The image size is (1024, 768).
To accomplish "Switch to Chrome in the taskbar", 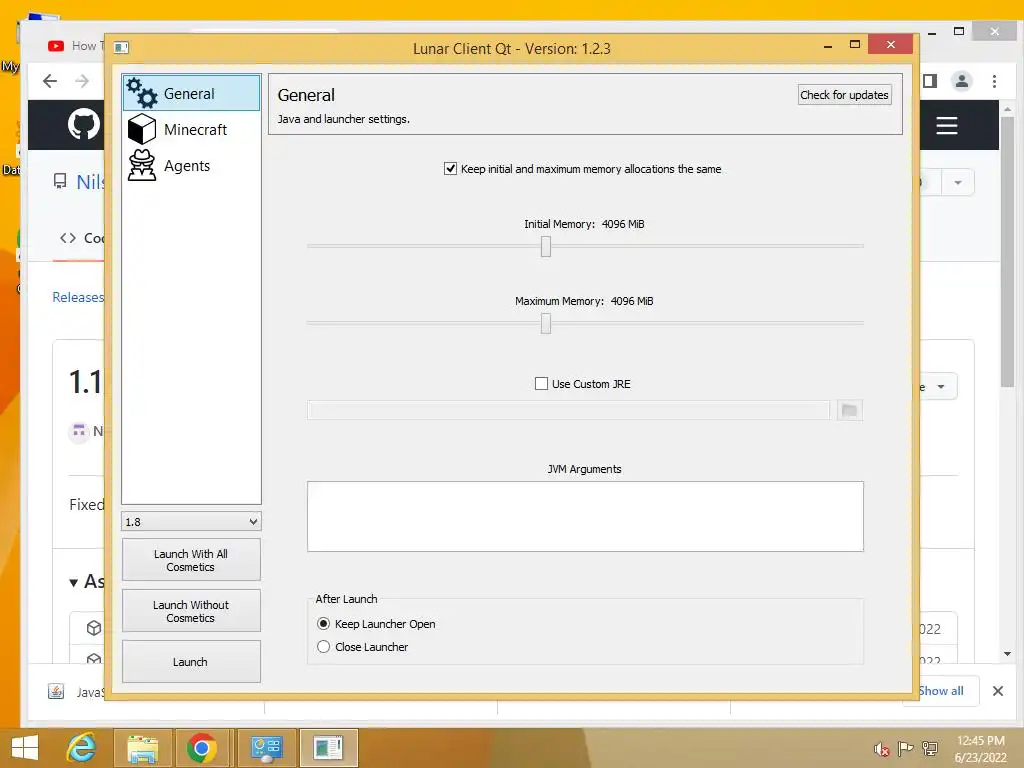I will pos(201,748).
